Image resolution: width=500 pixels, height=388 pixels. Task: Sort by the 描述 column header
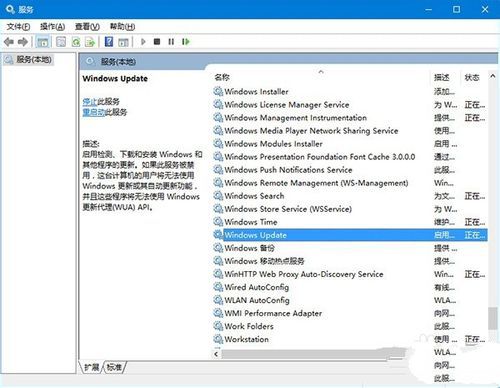442,77
